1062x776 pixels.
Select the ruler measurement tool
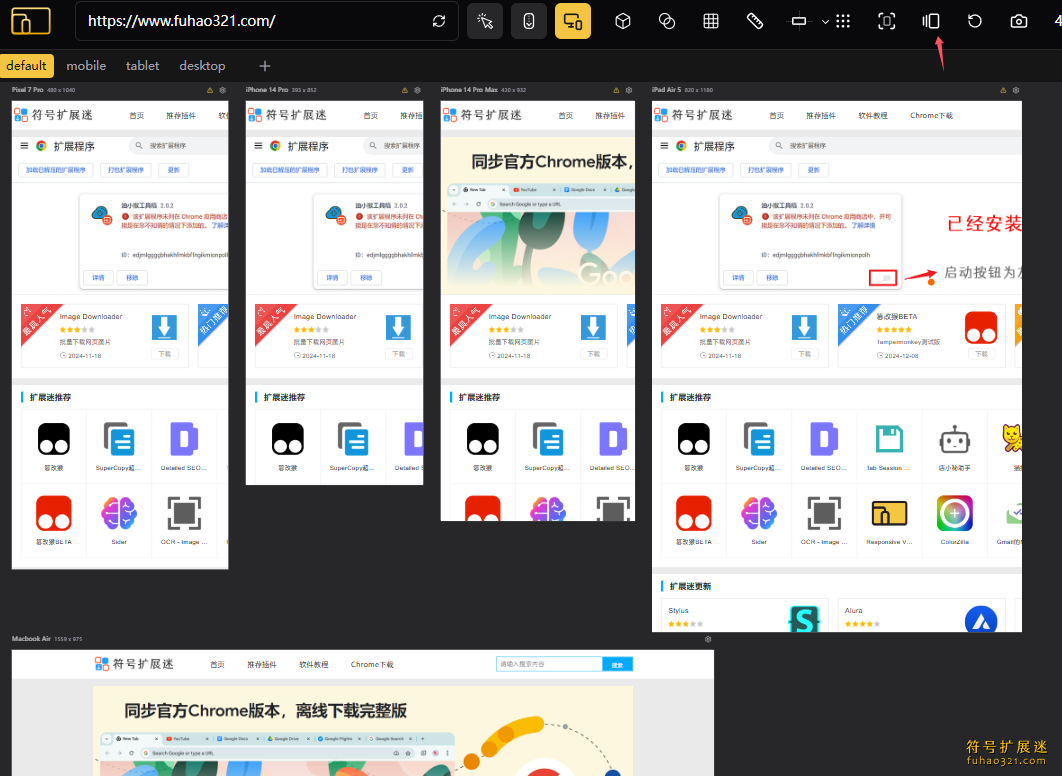point(755,21)
